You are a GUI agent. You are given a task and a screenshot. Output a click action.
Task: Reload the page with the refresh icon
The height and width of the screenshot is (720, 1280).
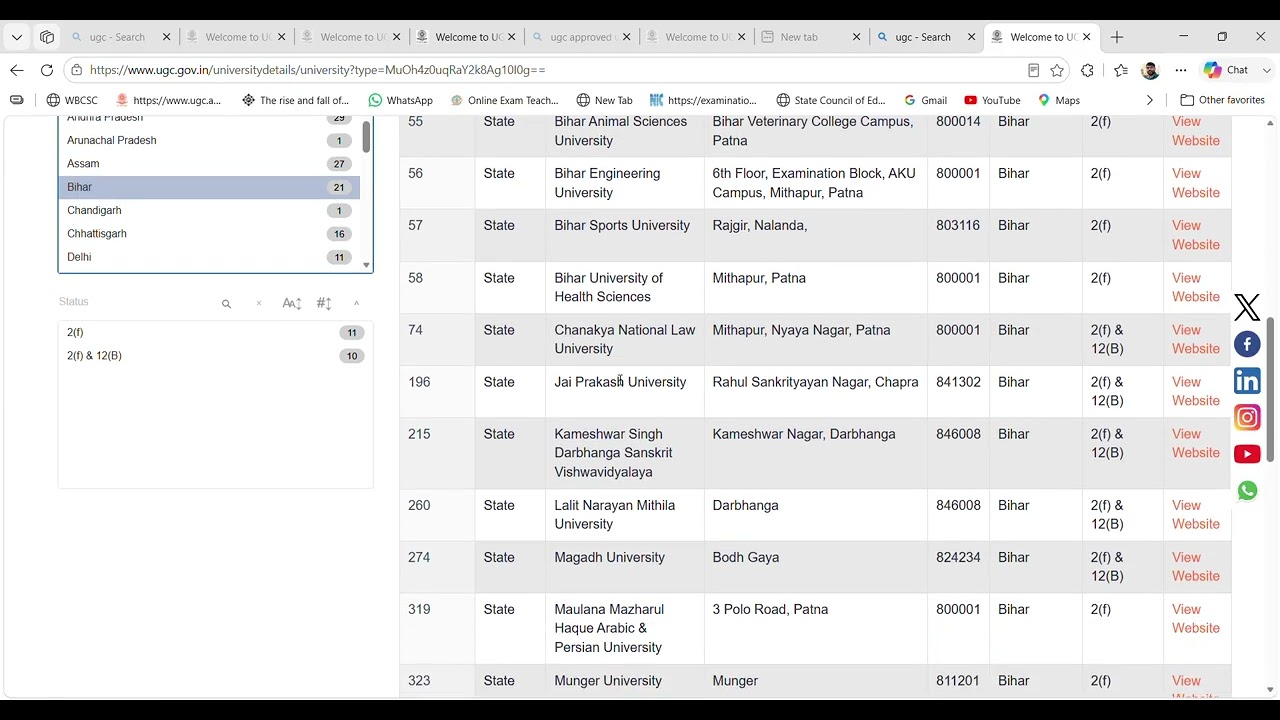click(x=47, y=70)
